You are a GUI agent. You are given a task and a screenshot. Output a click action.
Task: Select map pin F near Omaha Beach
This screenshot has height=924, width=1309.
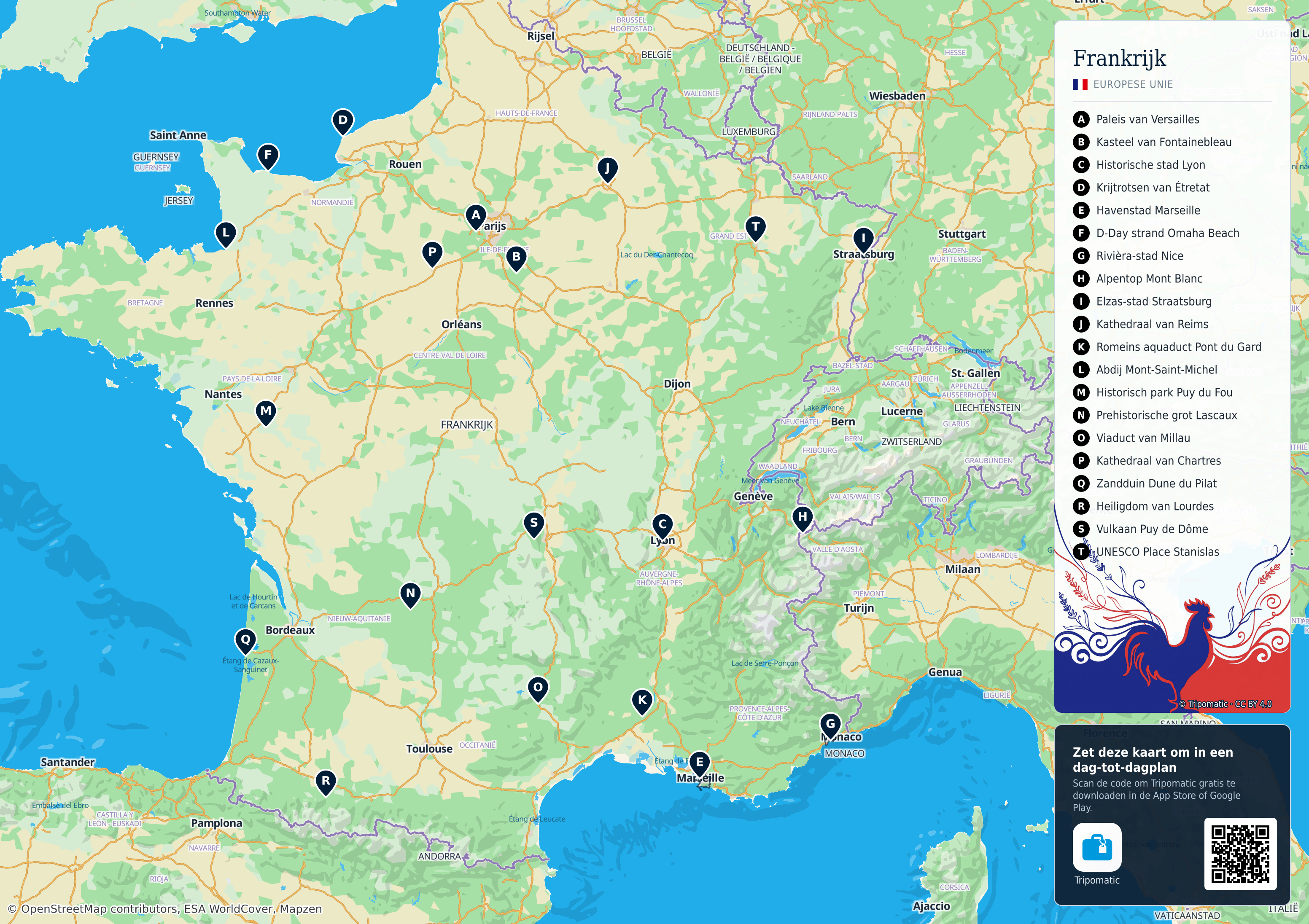coord(268,157)
